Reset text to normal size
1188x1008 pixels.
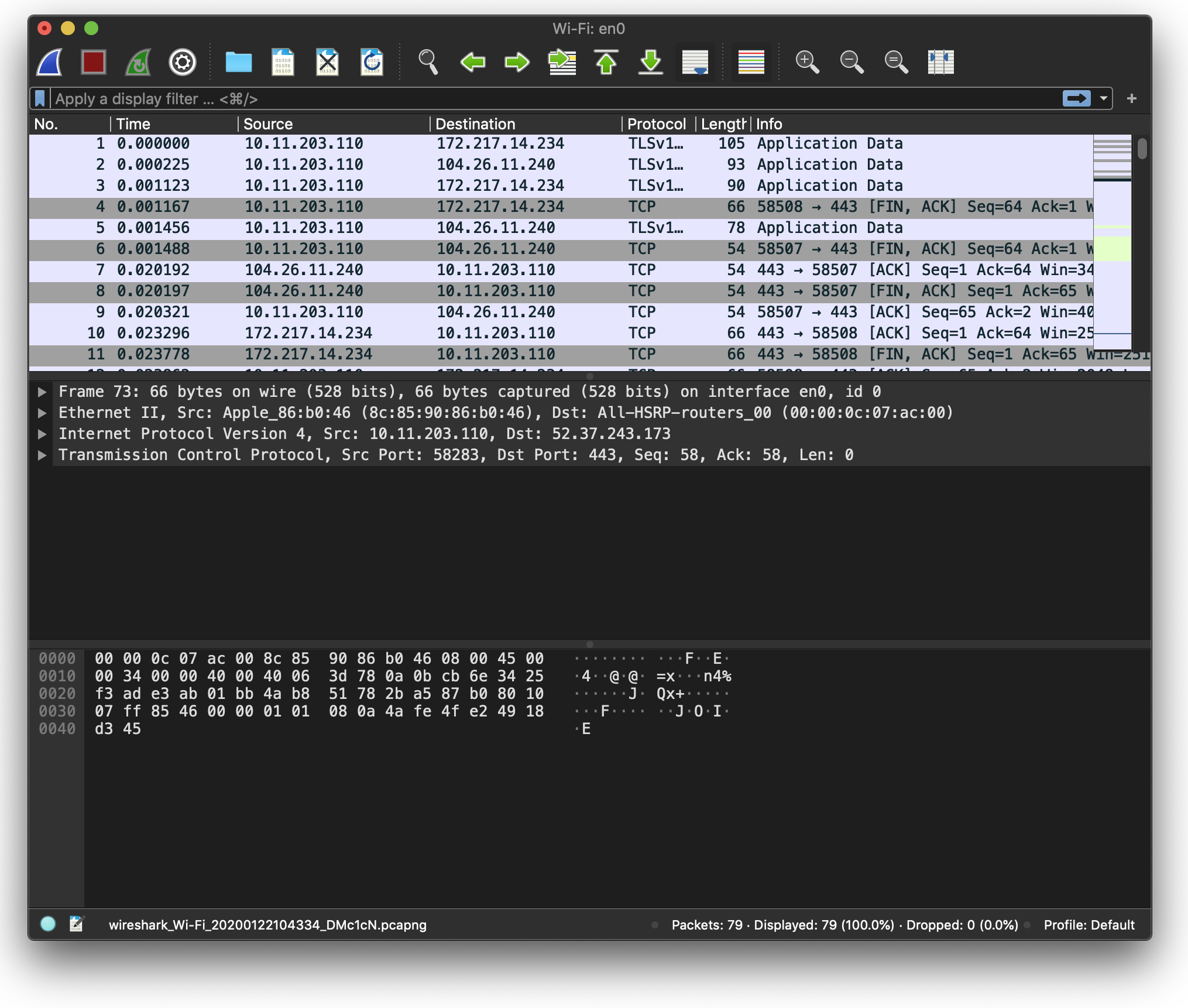pyautogui.click(x=896, y=61)
